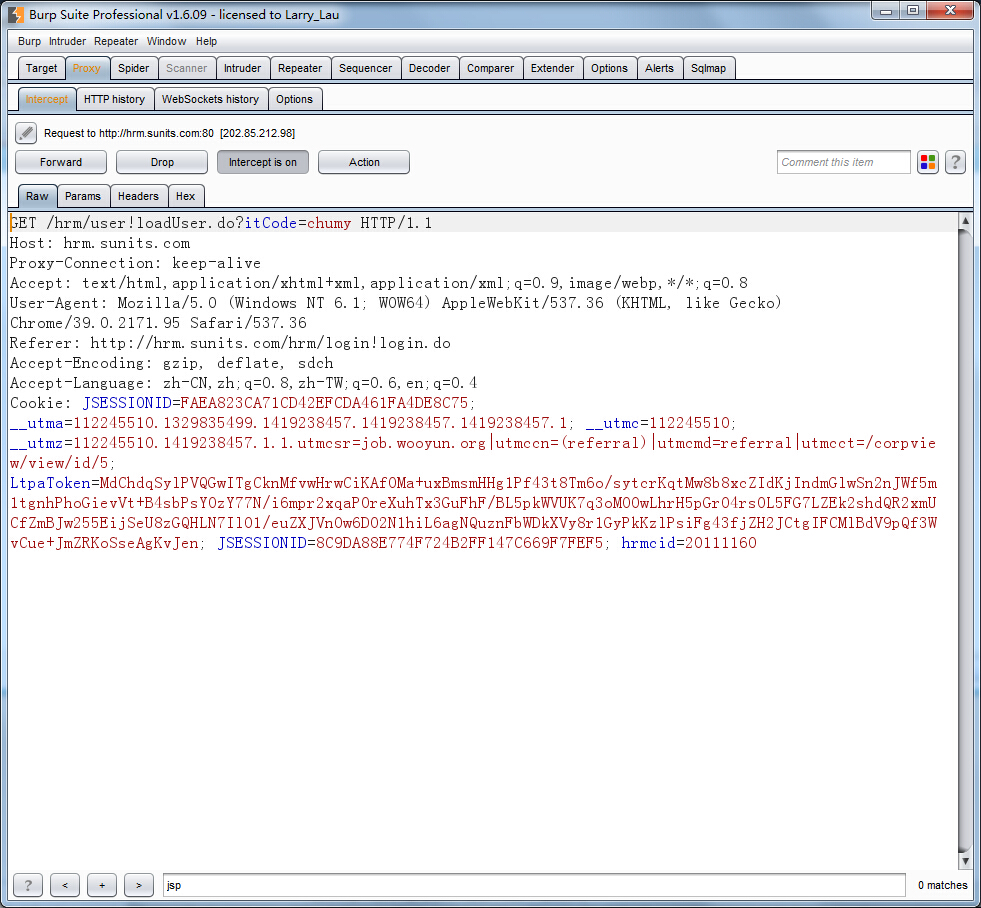Switch to the Comparer tab
981x908 pixels.
[x=490, y=68]
